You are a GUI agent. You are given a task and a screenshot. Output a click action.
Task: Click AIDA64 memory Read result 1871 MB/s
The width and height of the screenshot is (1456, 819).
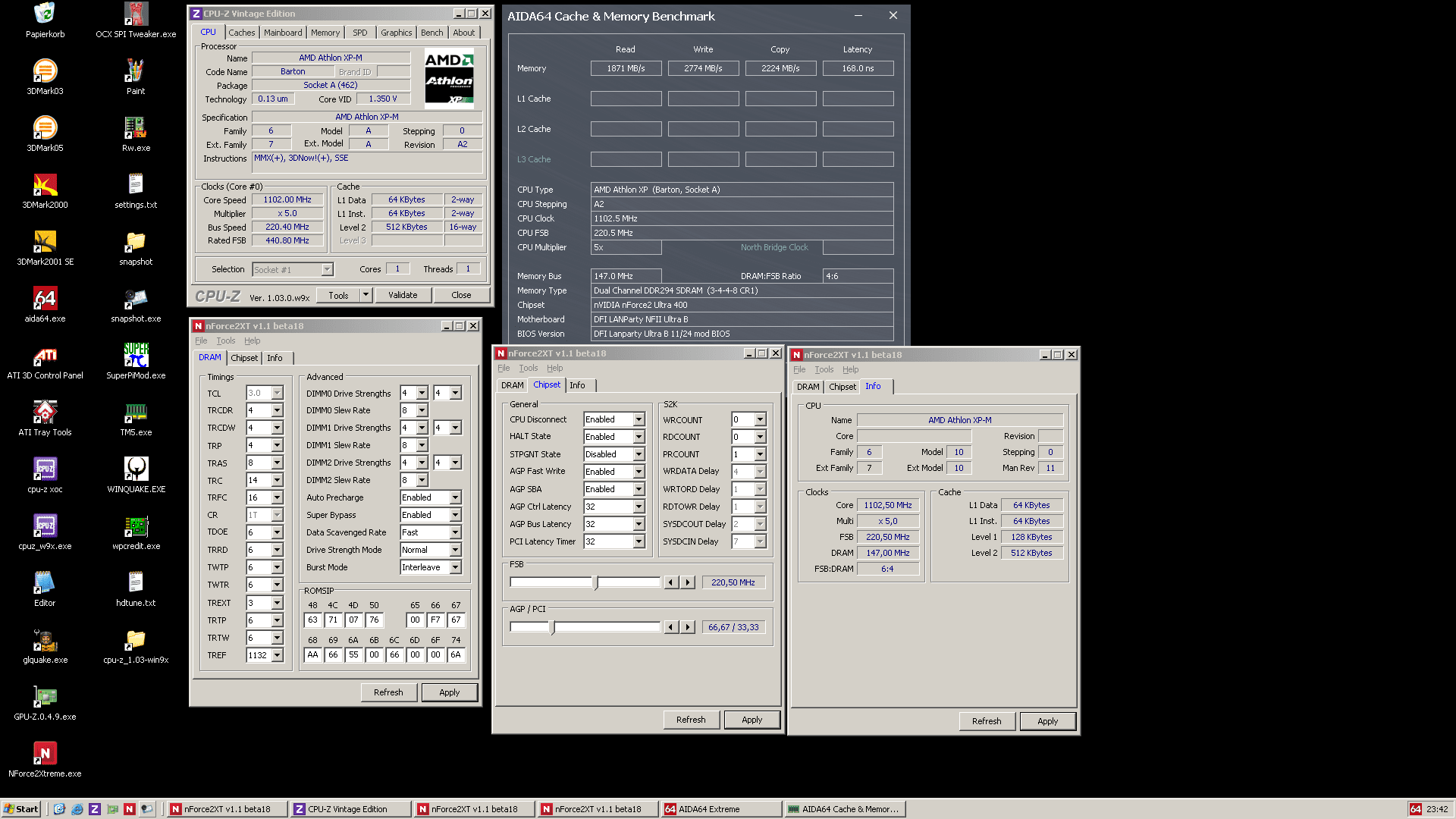point(626,68)
